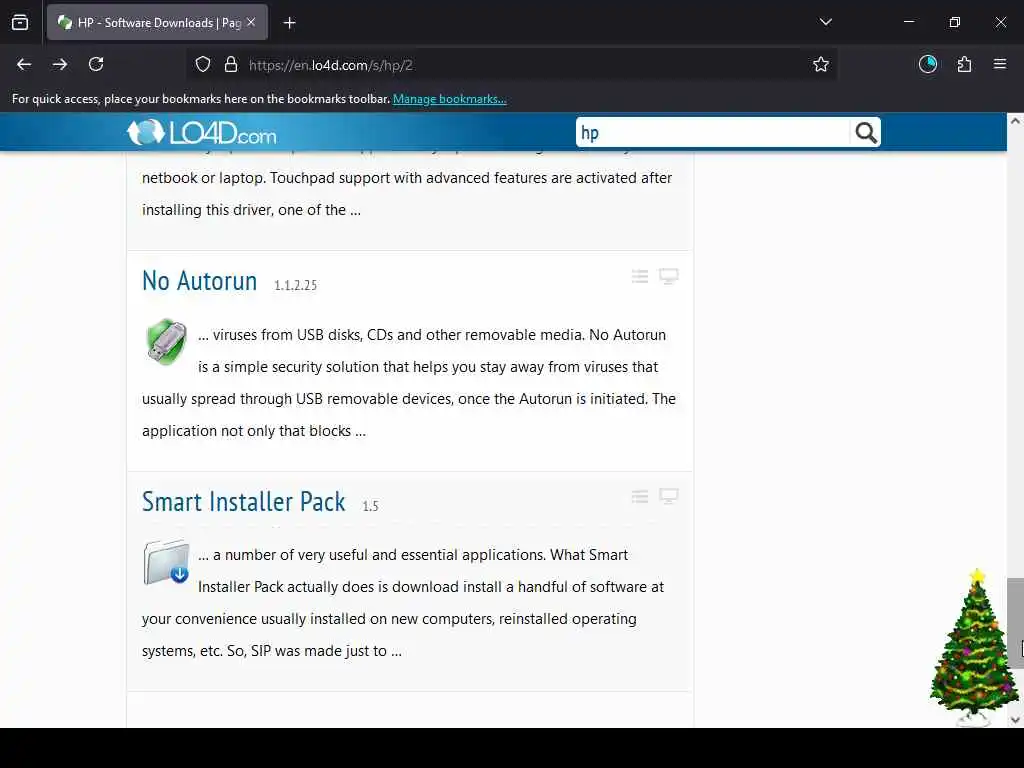Viewport: 1024px width, 768px height.
Task: Click the Manage bookmarks link
Action: (449, 99)
